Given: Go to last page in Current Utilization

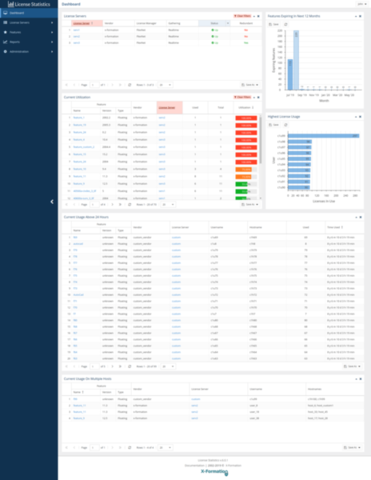Looking at the screenshot, I should pos(120,205).
